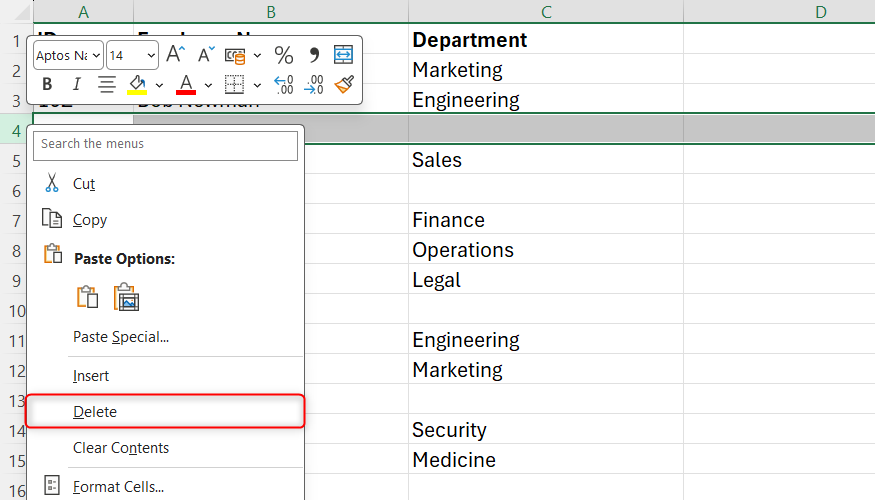Decrease font size in mini toolbar
This screenshot has height=500, width=875.
click(x=206, y=55)
